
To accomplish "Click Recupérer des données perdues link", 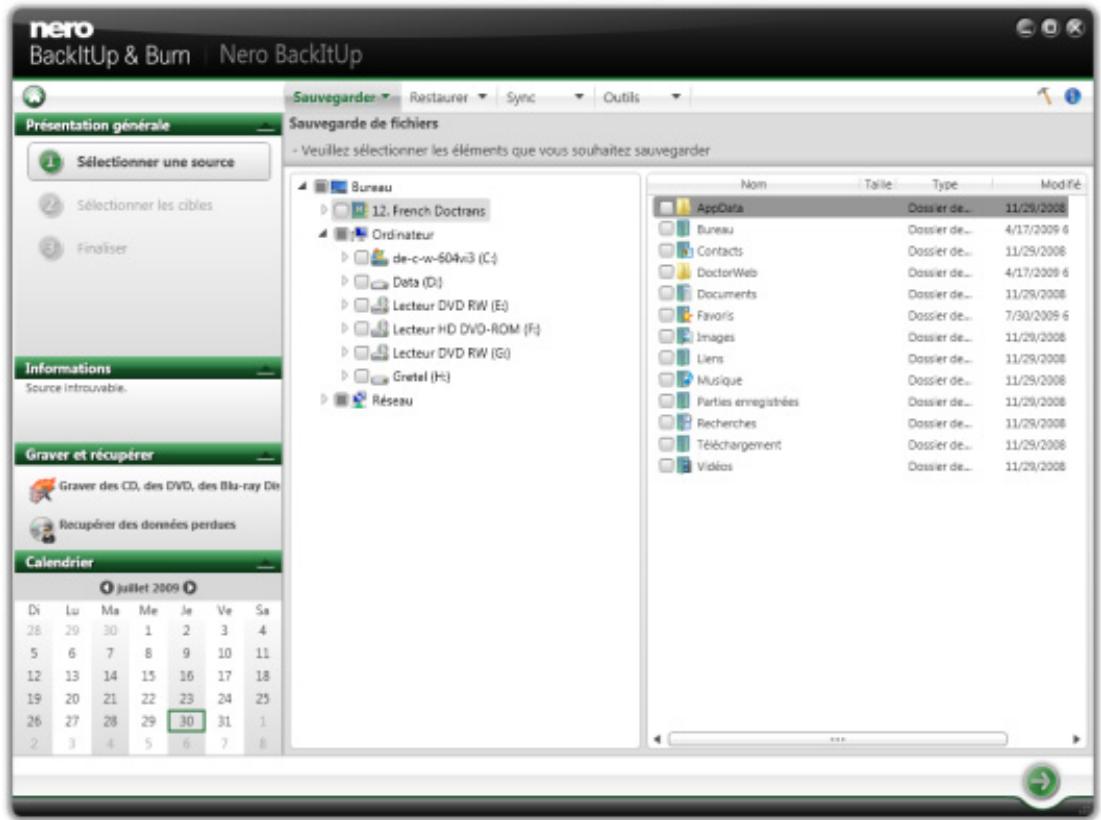I will point(147,524).
